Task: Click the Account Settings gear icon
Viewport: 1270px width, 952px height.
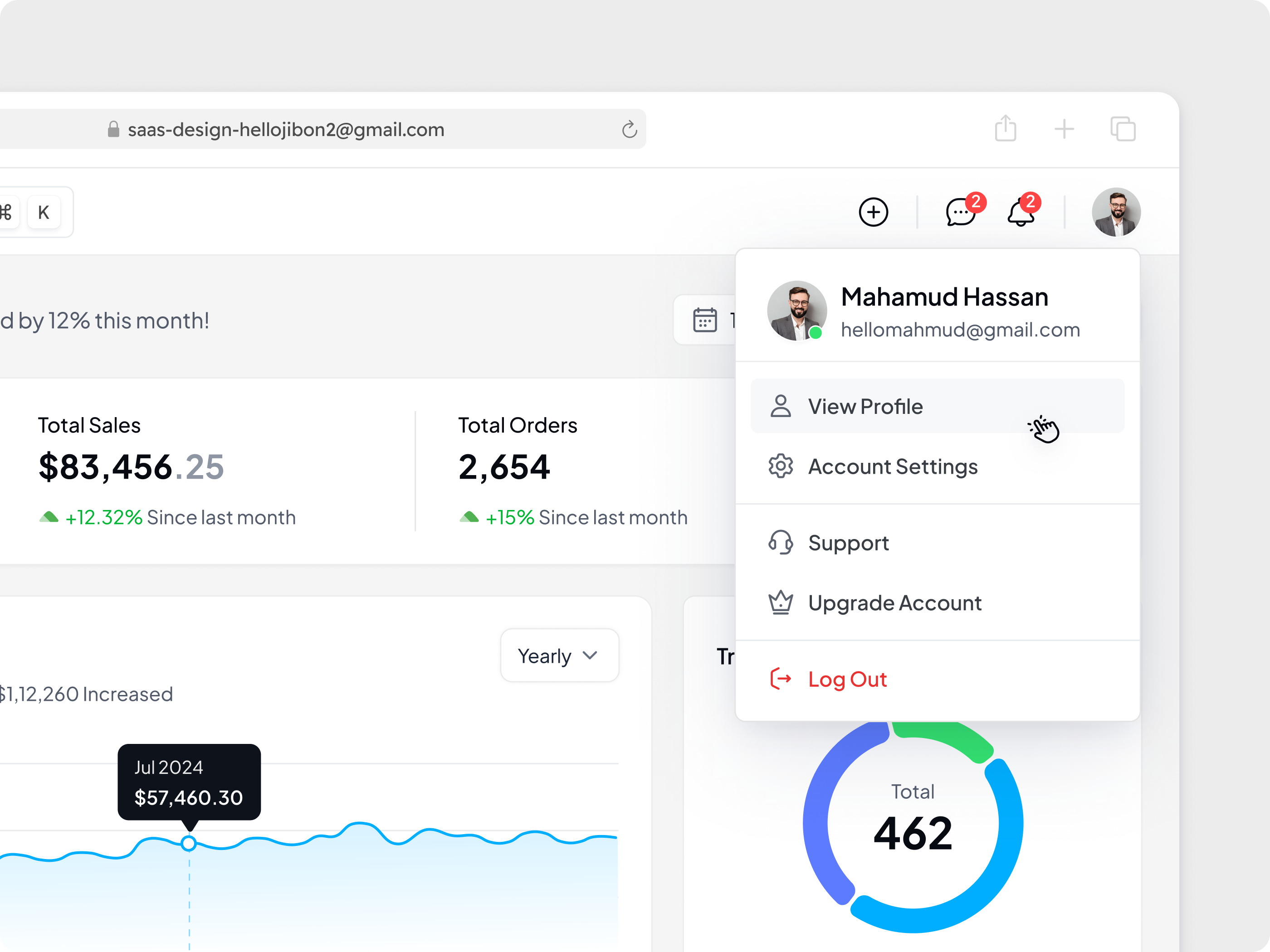Action: point(780,466)
